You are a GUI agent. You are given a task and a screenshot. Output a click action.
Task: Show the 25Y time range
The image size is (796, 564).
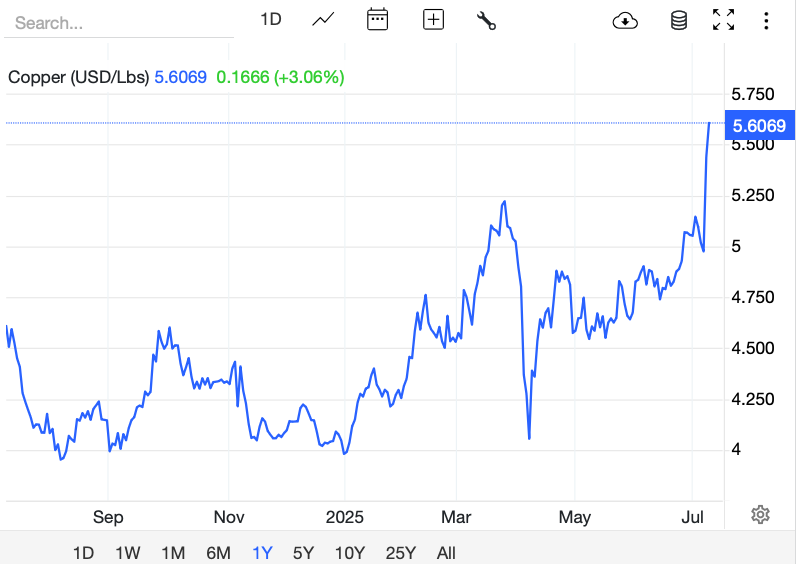point(401,553)
